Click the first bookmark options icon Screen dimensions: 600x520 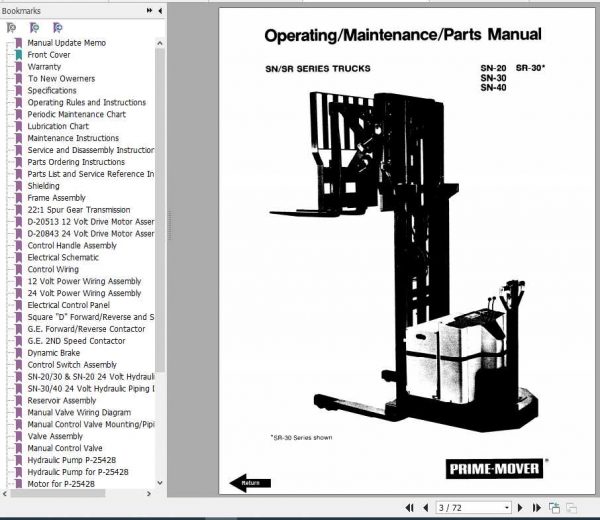click(11, 28)
